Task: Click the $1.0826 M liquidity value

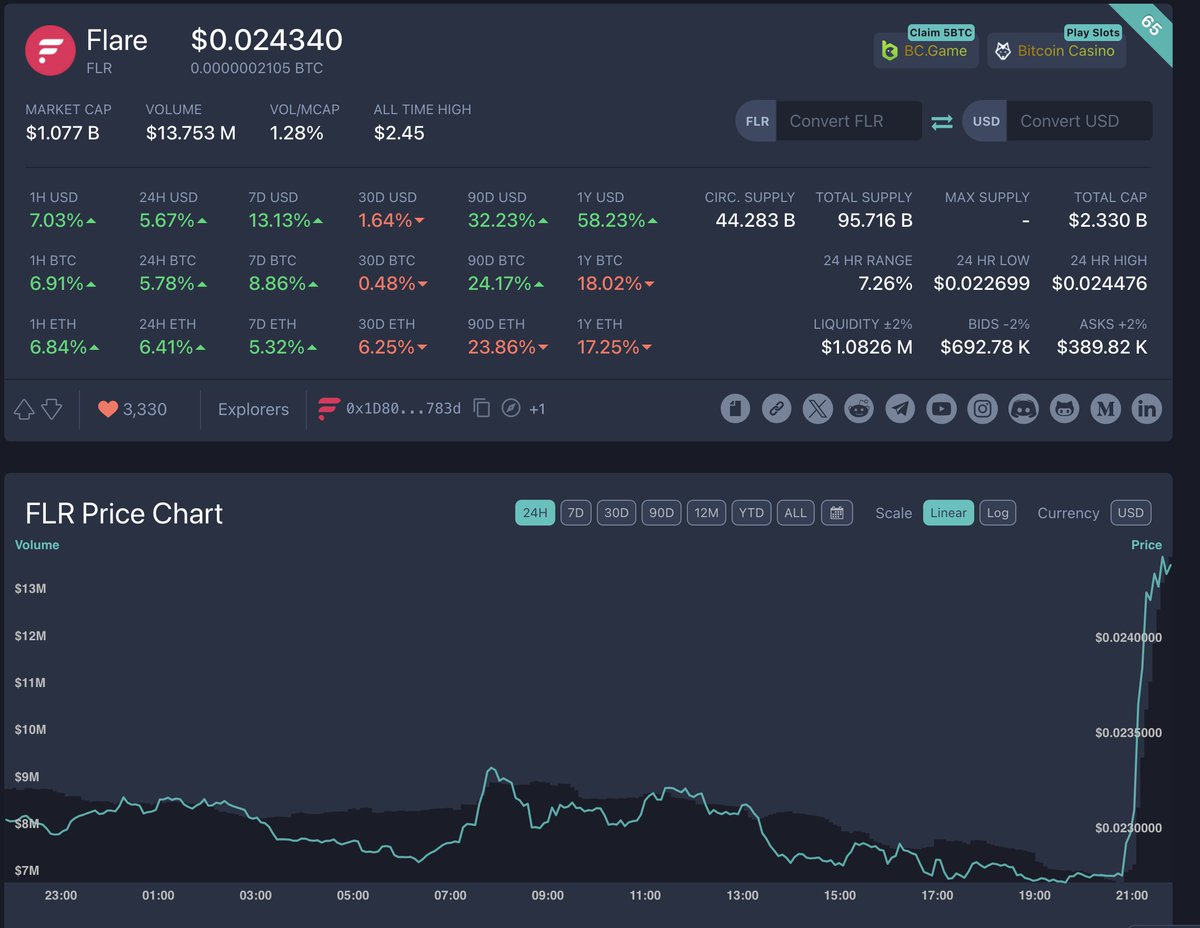Action: click(867, 347)
